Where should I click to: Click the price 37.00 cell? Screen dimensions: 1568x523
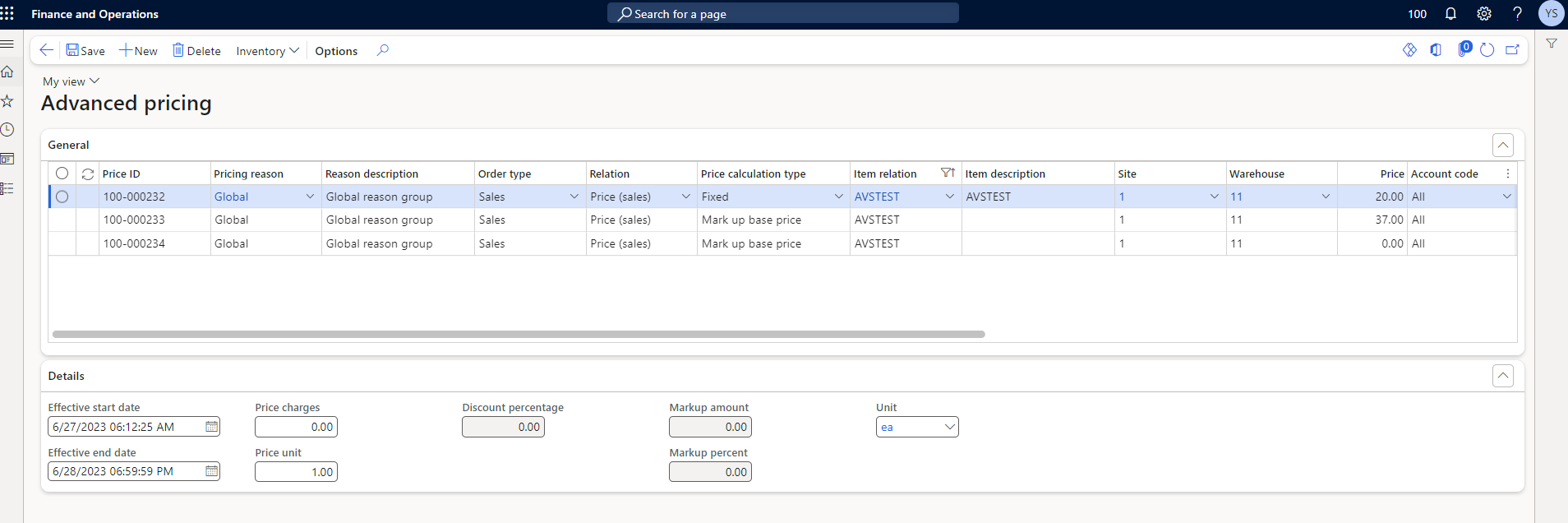[1372, 220]
